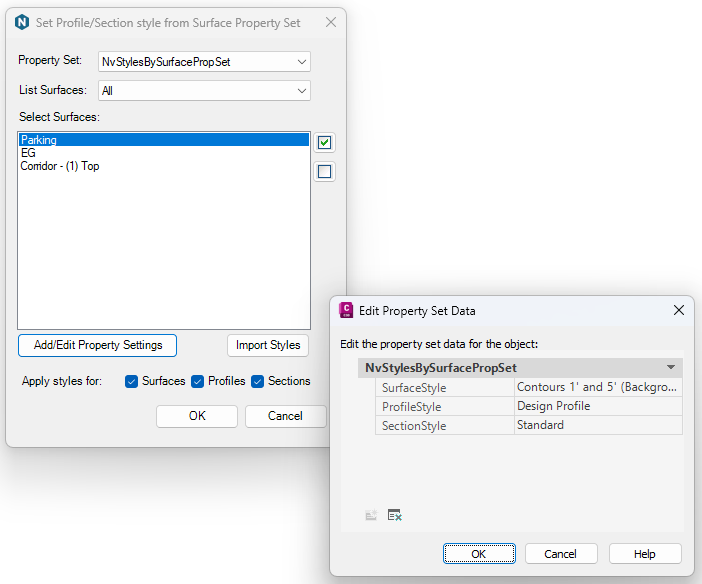Uncheck the Surfaces checkbox

click(x=132, y=381)
